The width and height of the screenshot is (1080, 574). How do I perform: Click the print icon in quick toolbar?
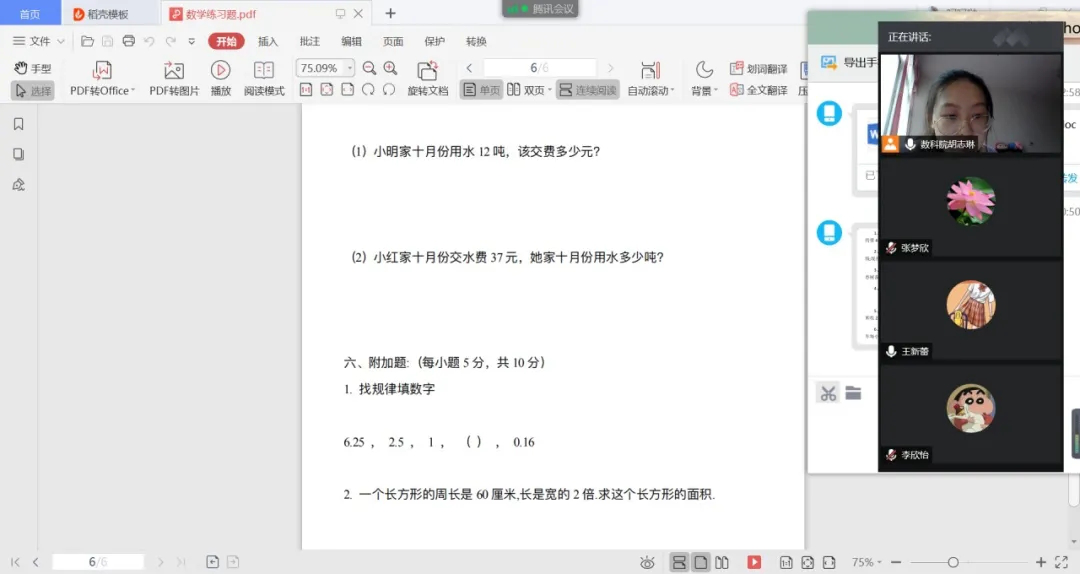pos(128,41)
